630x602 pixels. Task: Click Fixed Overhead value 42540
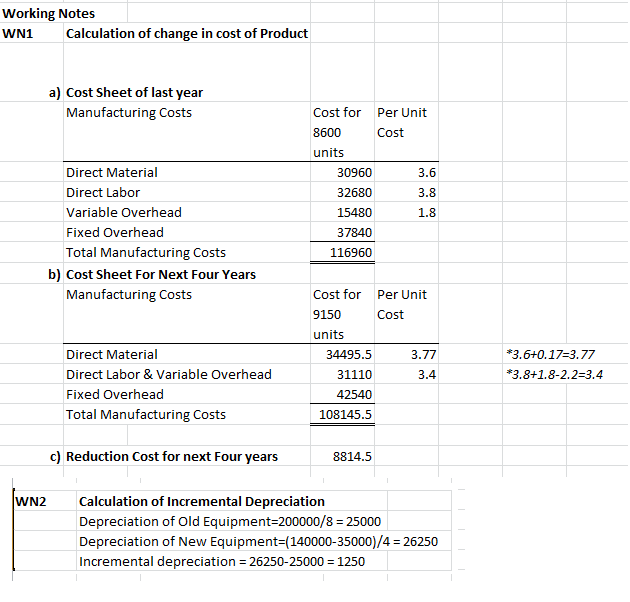354,394
